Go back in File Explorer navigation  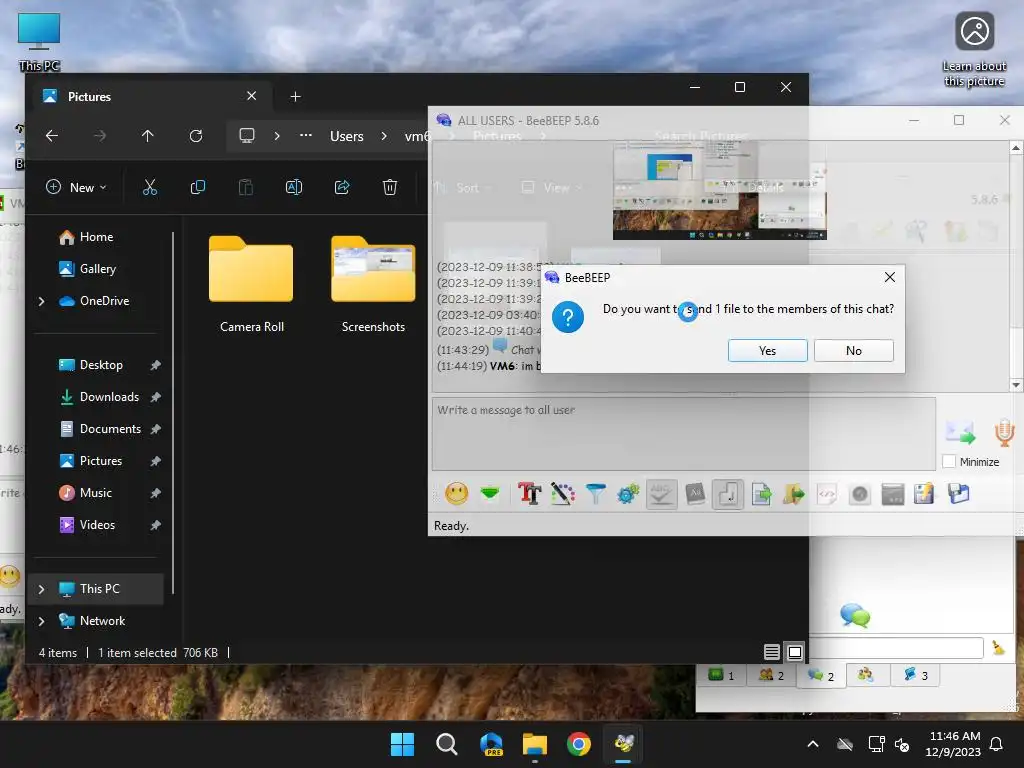52,136
